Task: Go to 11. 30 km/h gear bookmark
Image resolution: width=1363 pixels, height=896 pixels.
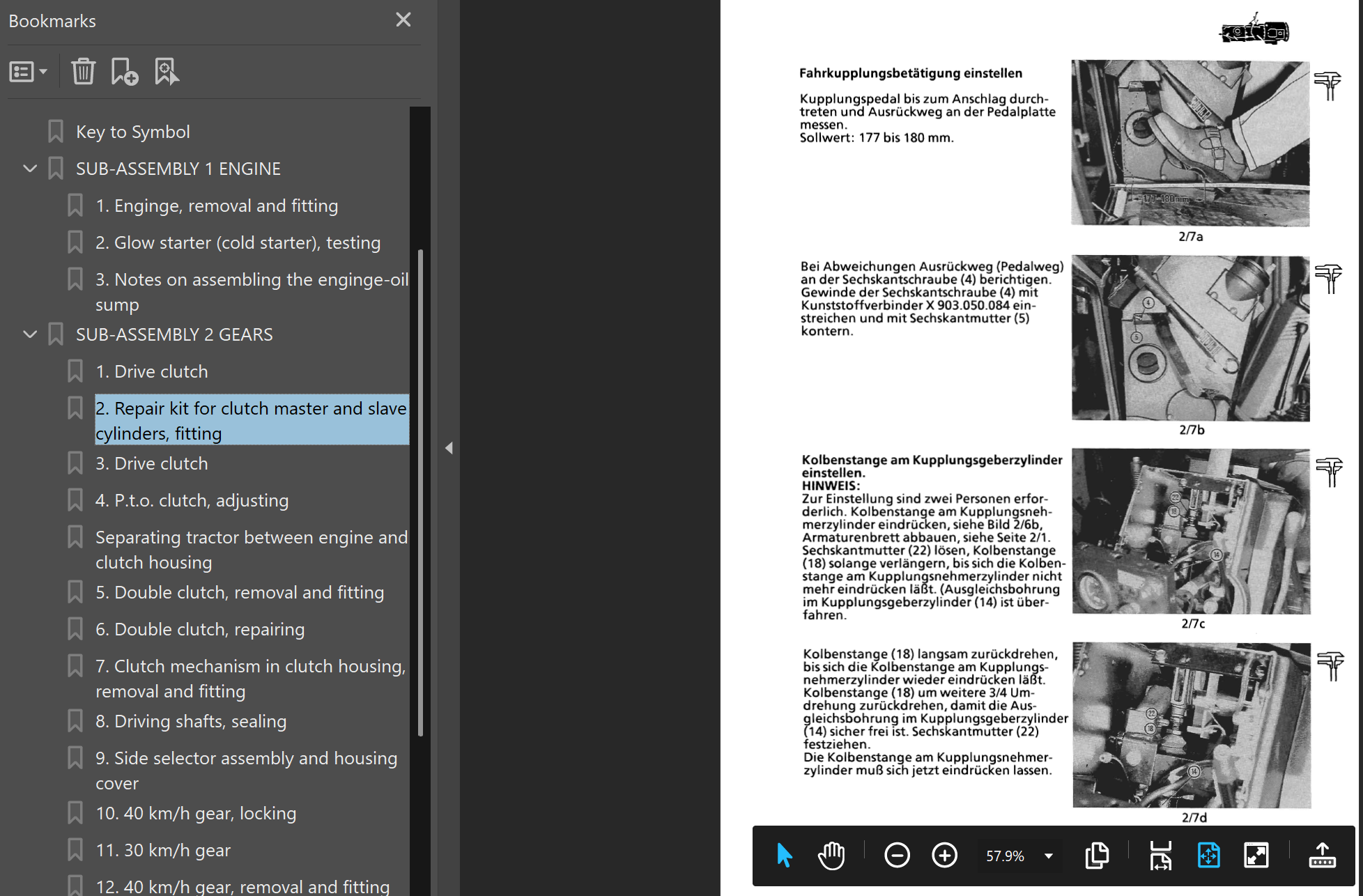Action: tap(163, 850)
